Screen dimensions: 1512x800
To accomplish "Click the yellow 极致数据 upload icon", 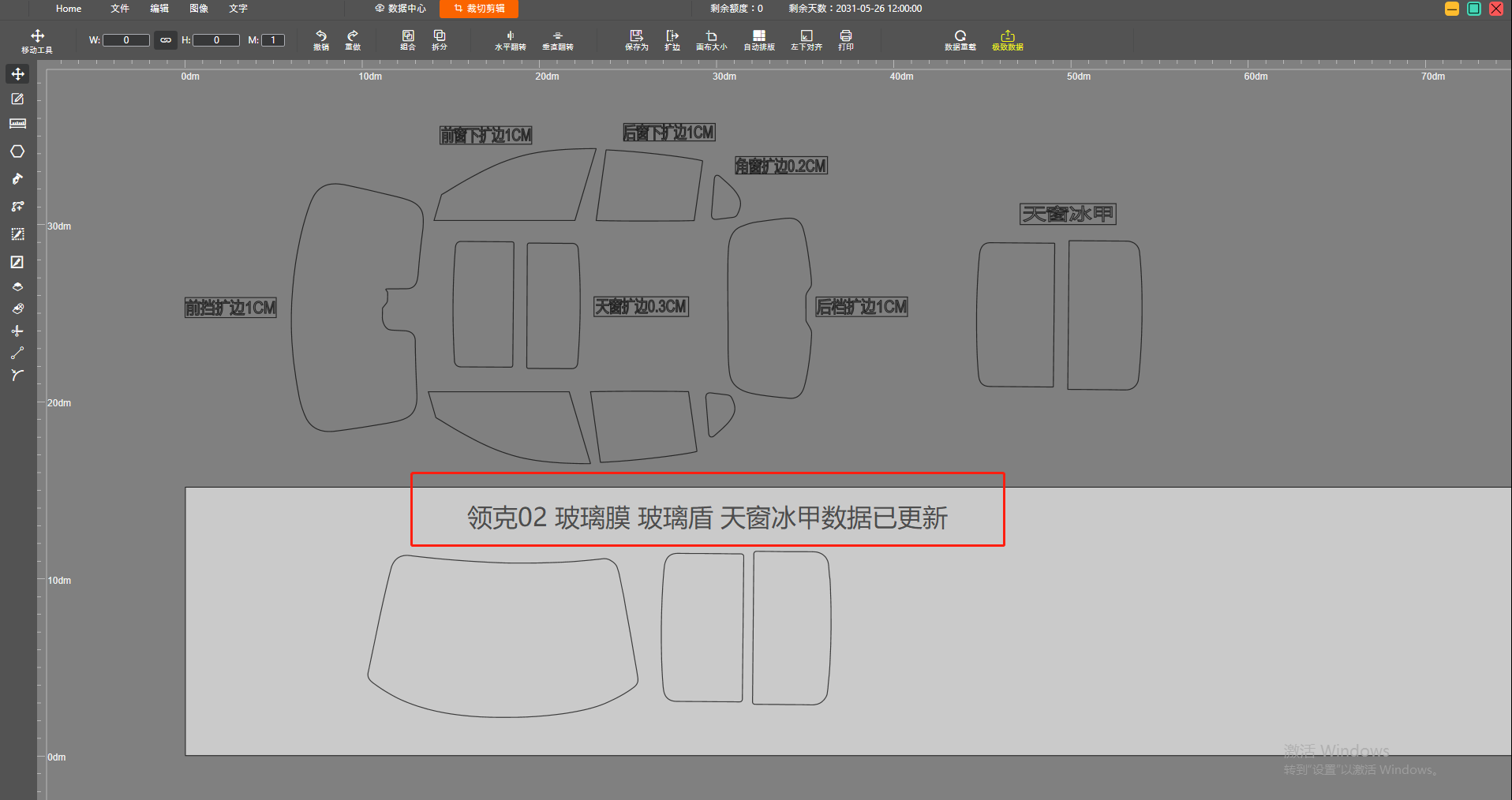I will [x=1008, y=40].
